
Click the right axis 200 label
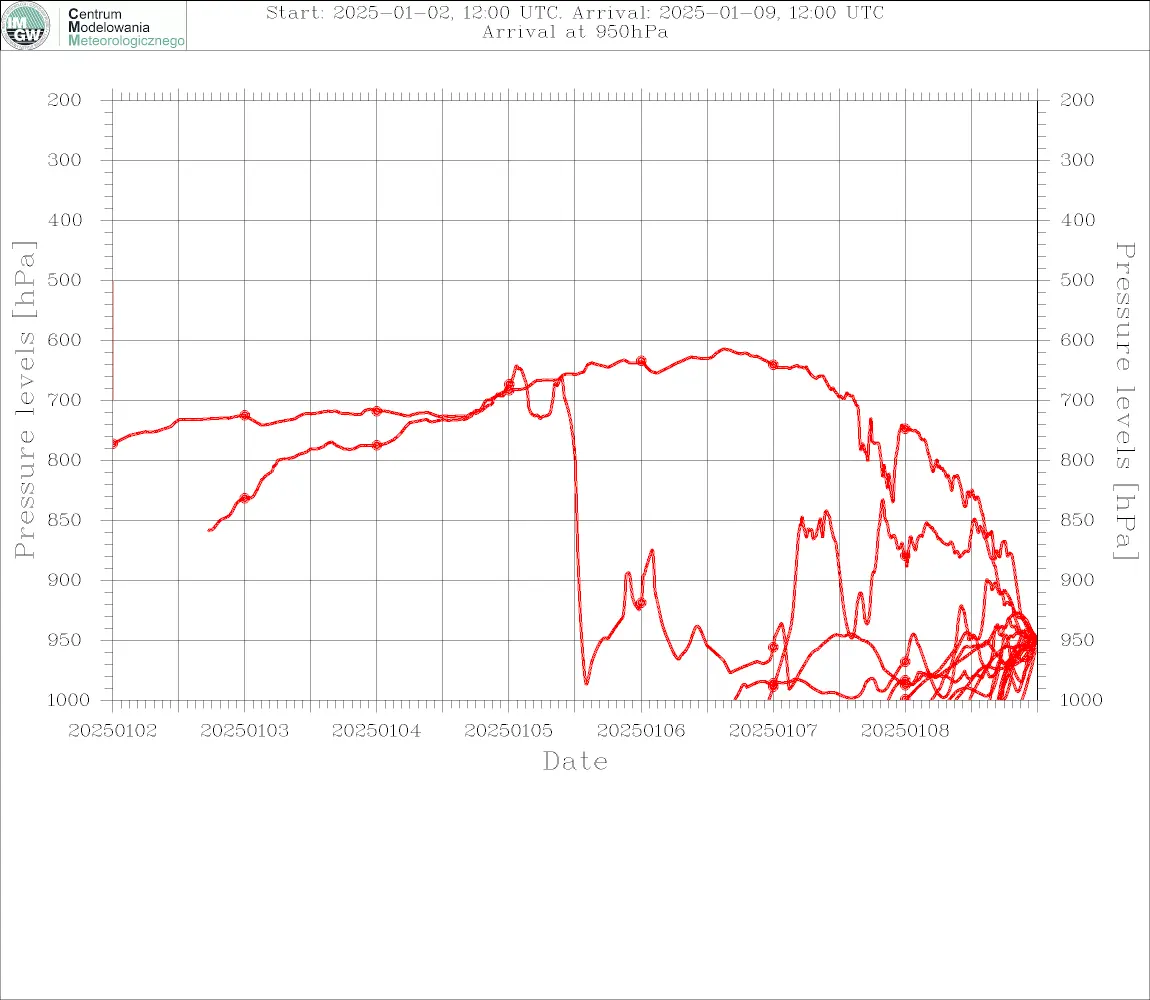point(1077,100)
